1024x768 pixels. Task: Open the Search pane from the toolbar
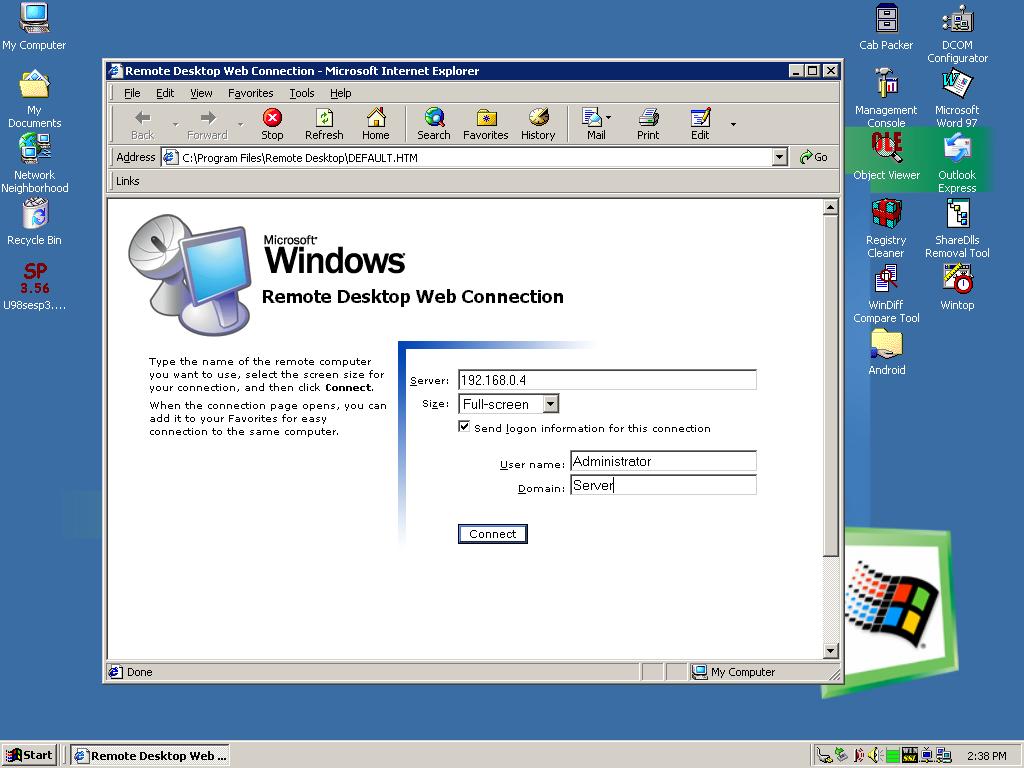434,124
